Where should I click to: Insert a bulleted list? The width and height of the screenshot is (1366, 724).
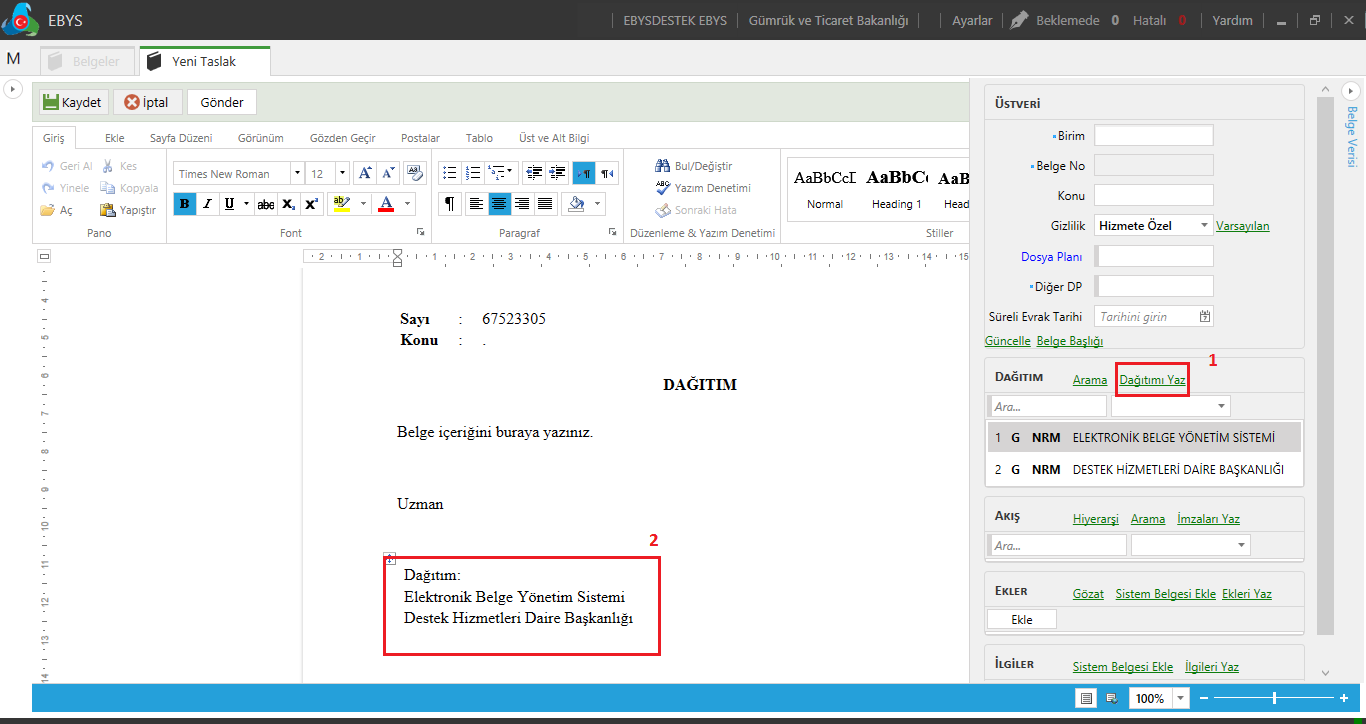(450, 173)
